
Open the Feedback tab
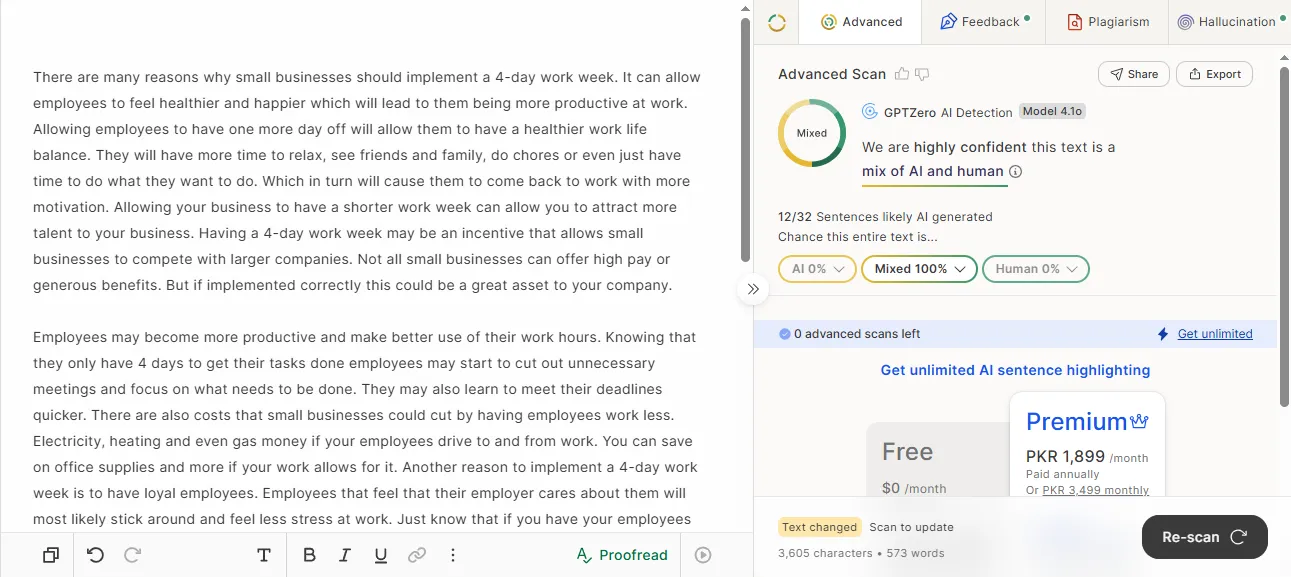984,22
